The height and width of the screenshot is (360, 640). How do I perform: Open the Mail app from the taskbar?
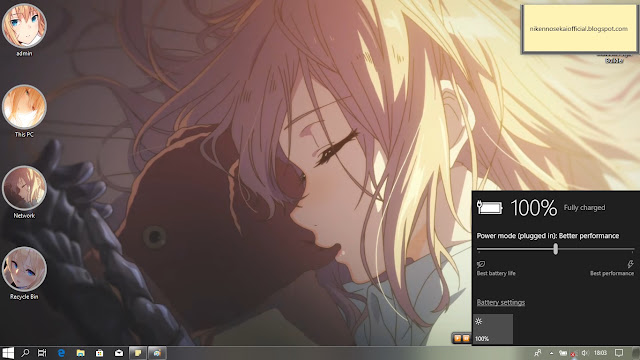click(119, 353)
